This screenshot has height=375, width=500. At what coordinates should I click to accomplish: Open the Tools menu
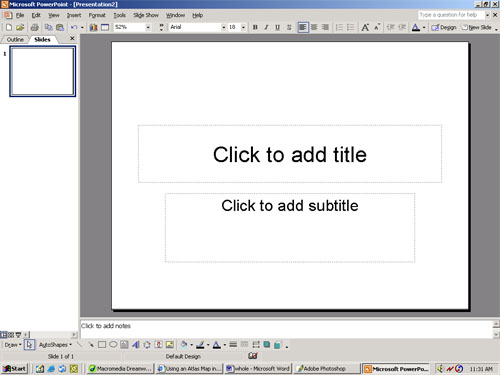pyautogui.click(x=119, y=15)
